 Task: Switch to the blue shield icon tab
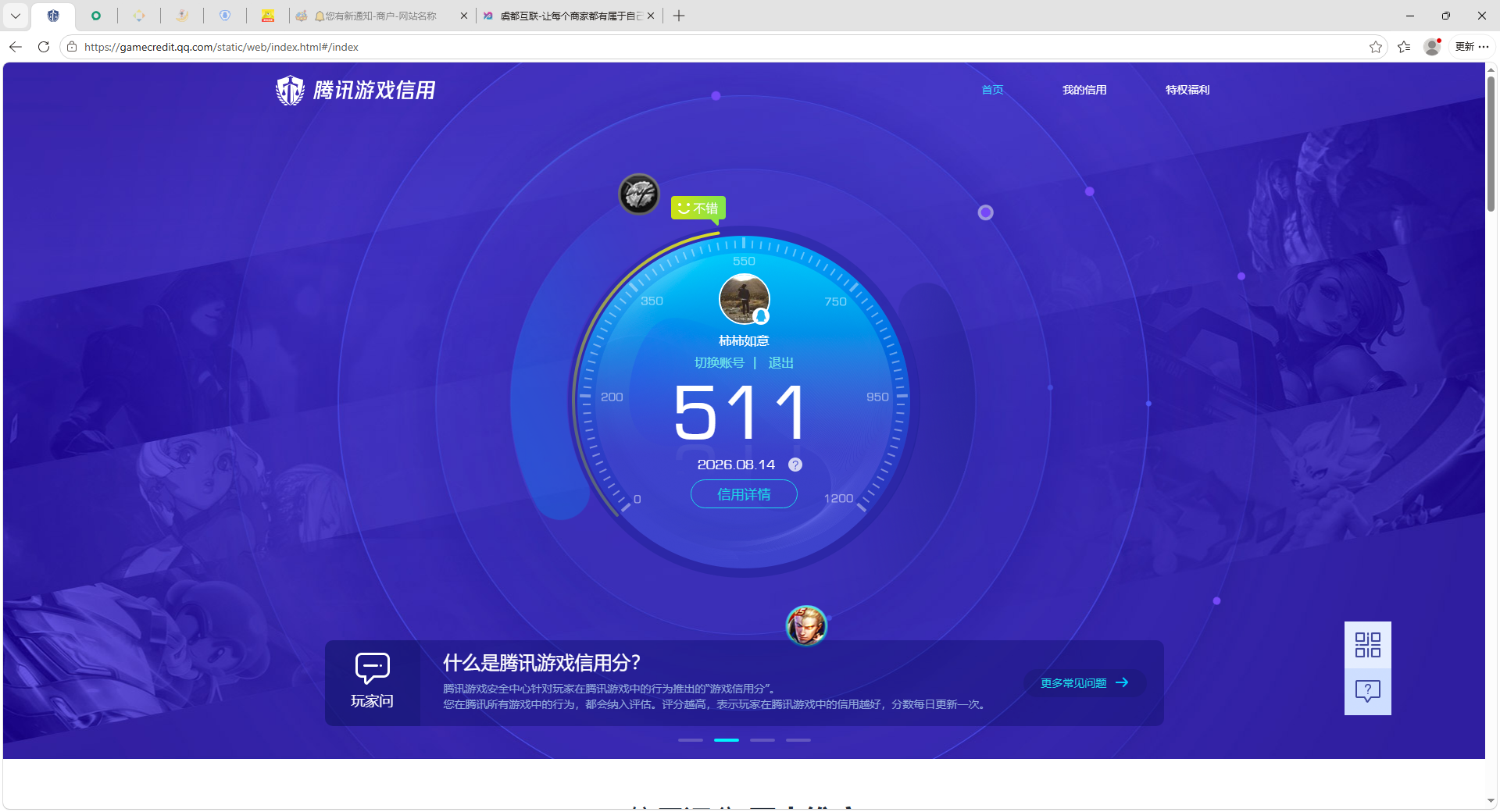pos(225,16)
